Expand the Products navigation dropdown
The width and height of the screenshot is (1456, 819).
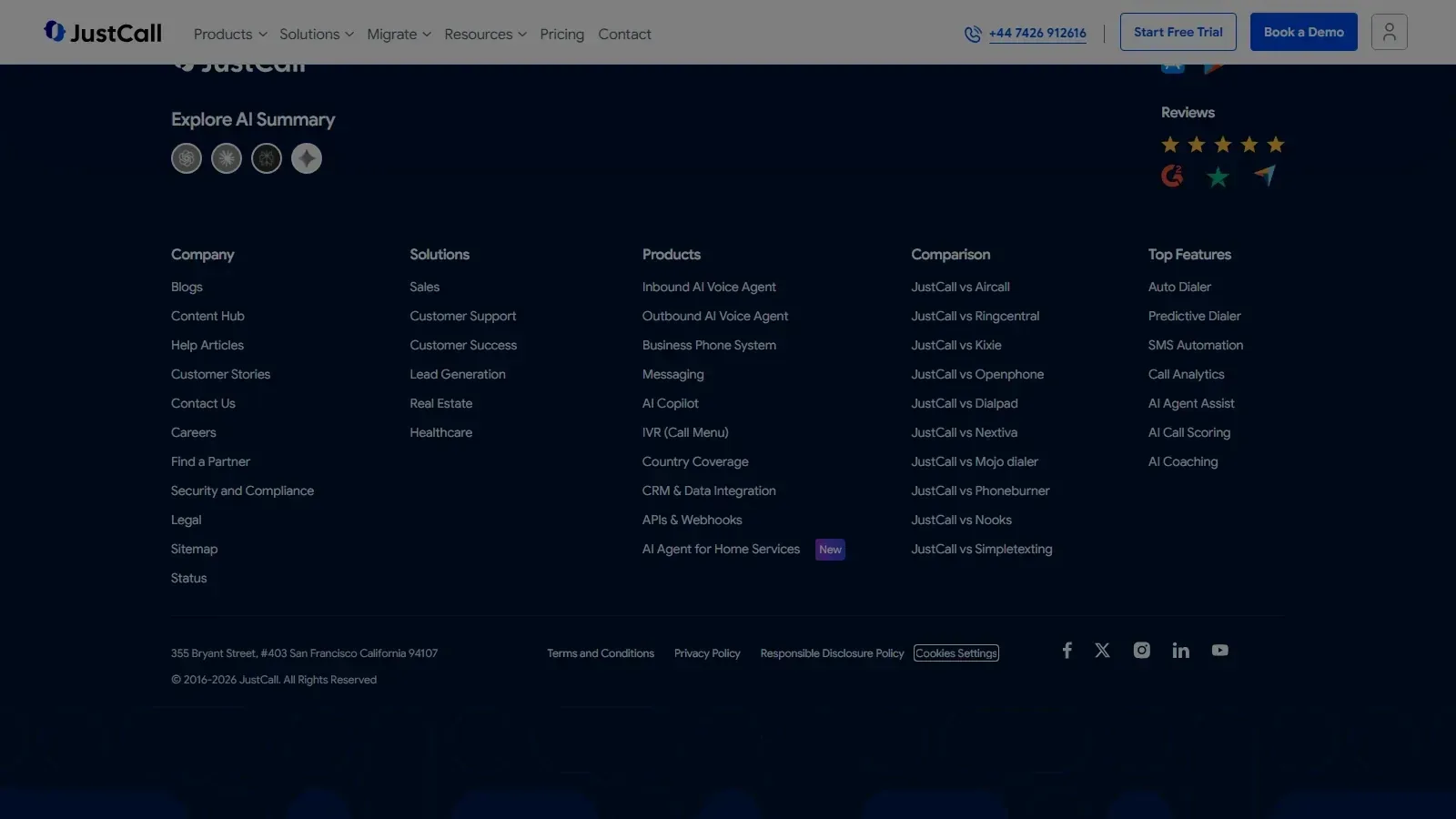click(x=230, y=34)
